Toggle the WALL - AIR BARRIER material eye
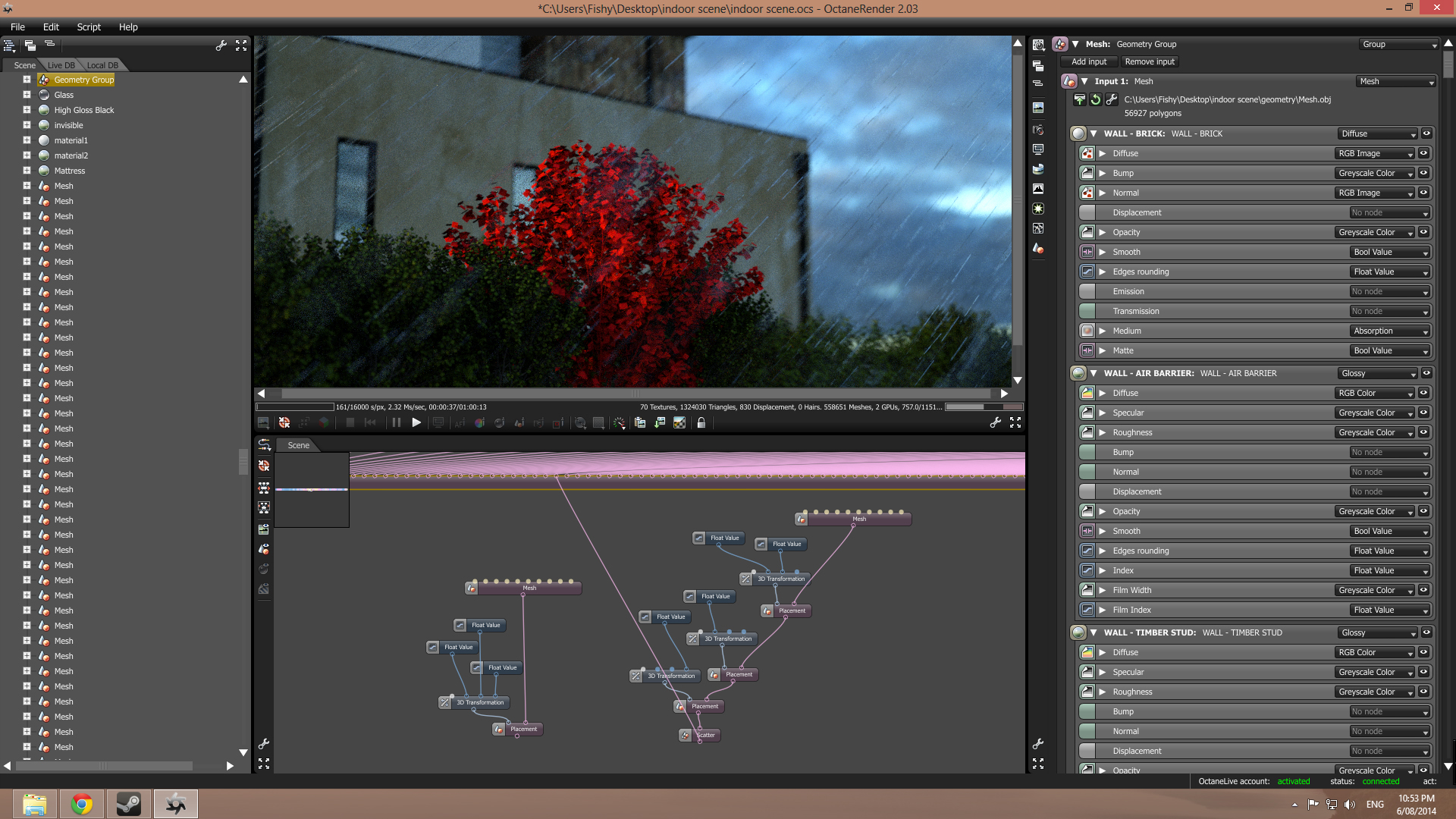The width and height of the screenshot is (1456, 819). [1426, 373]
